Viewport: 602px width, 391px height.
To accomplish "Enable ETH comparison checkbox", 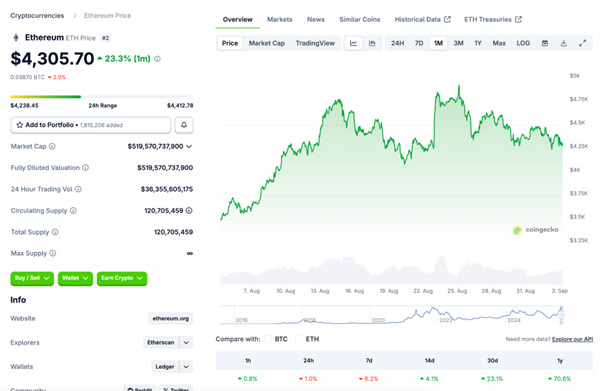I will [x=299, y=339].
